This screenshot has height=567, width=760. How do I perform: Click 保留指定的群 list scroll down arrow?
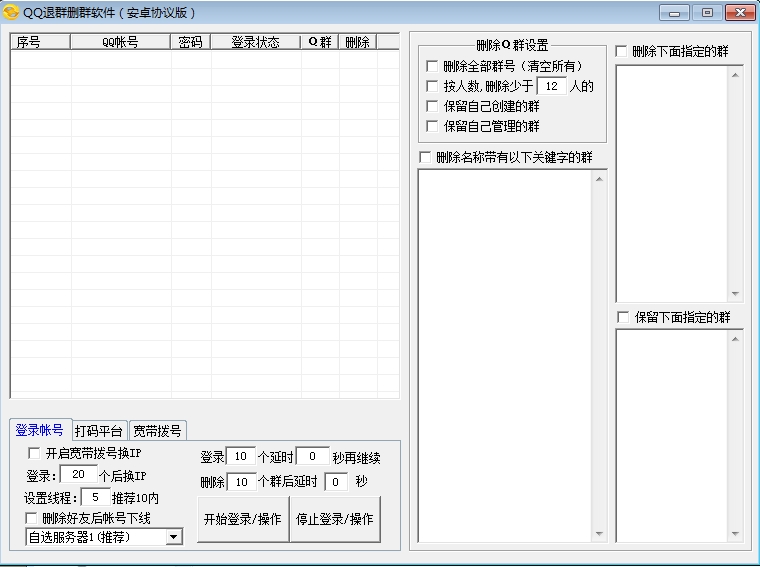tap(735, 534)
